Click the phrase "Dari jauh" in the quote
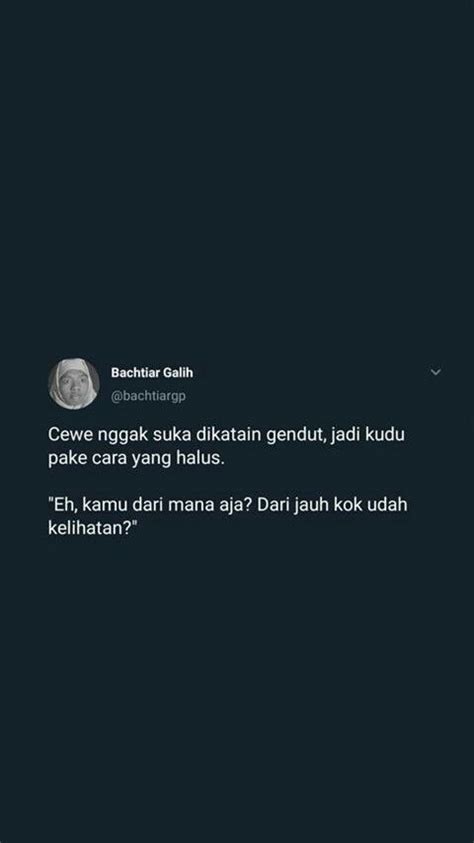Viewport: 474px width, 843px height. click(285, 508)
